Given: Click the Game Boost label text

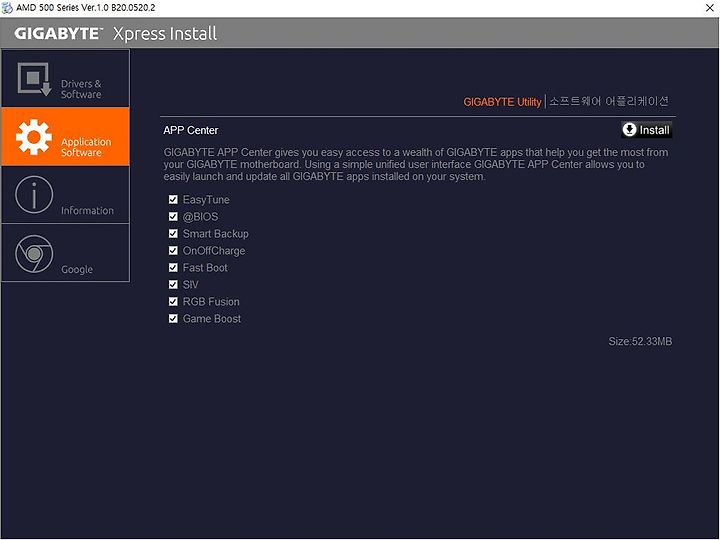Looking at the screenshot, I should [212, 319].
